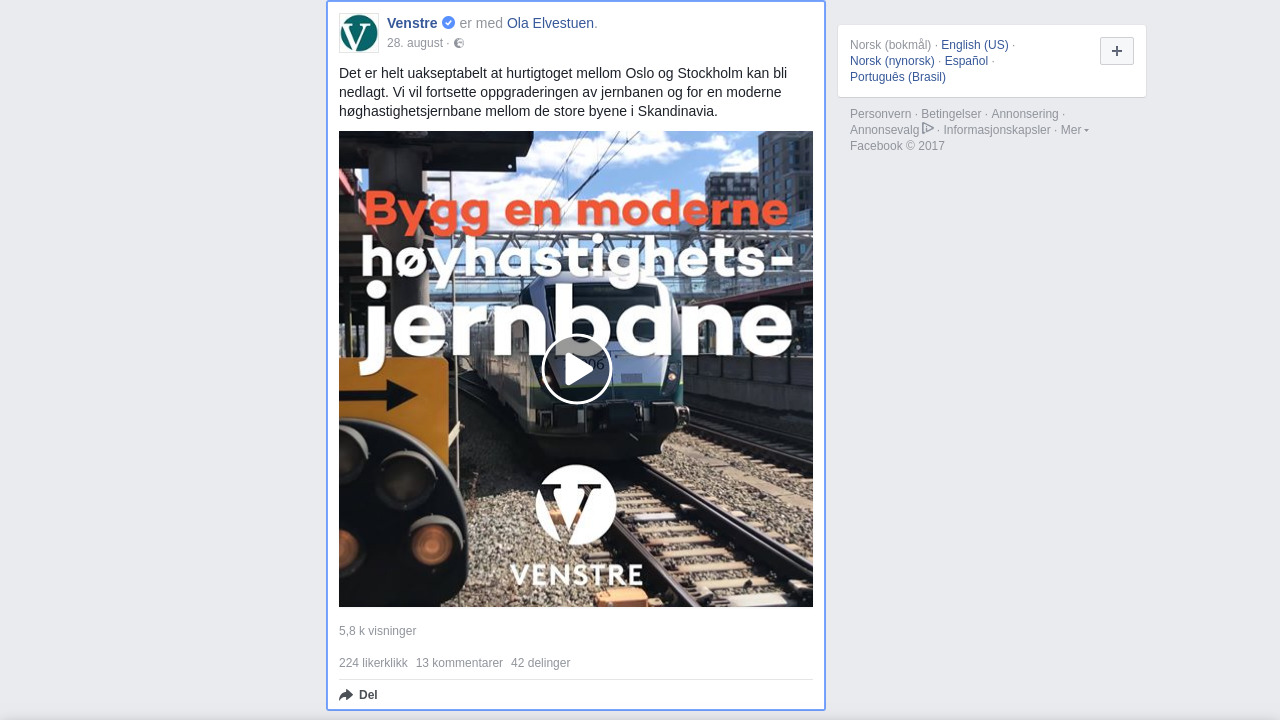Open the Informasjonskapsler footer link
The image size is (1280, 720).
click(997, 130)
